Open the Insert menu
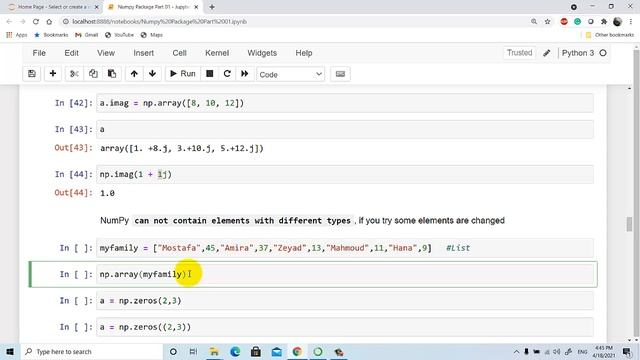The width and height of the screenshot is (640, 360). (144, 53)
